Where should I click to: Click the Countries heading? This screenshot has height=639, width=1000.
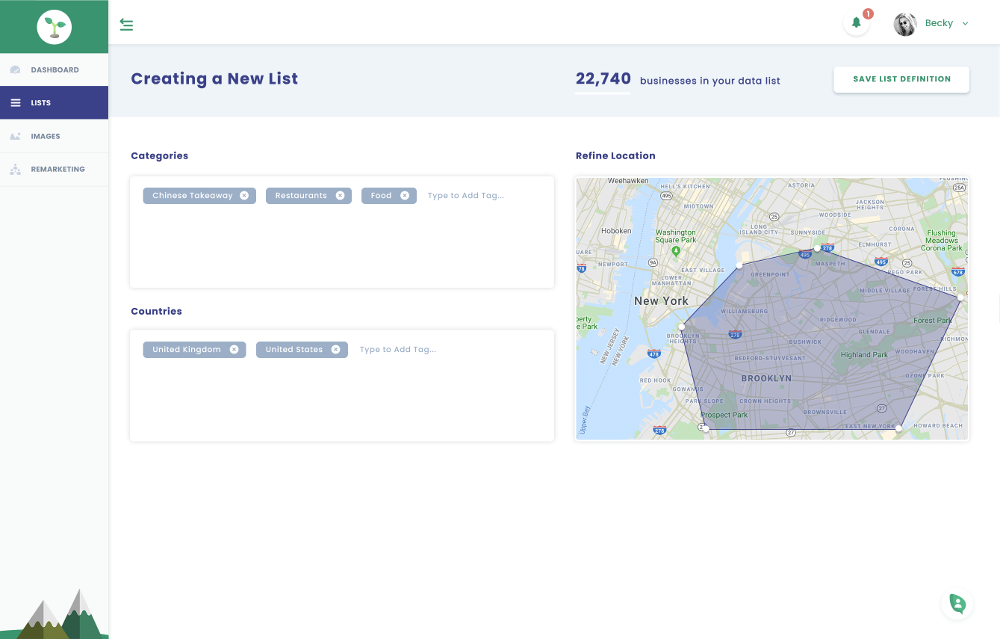(156, 311)
